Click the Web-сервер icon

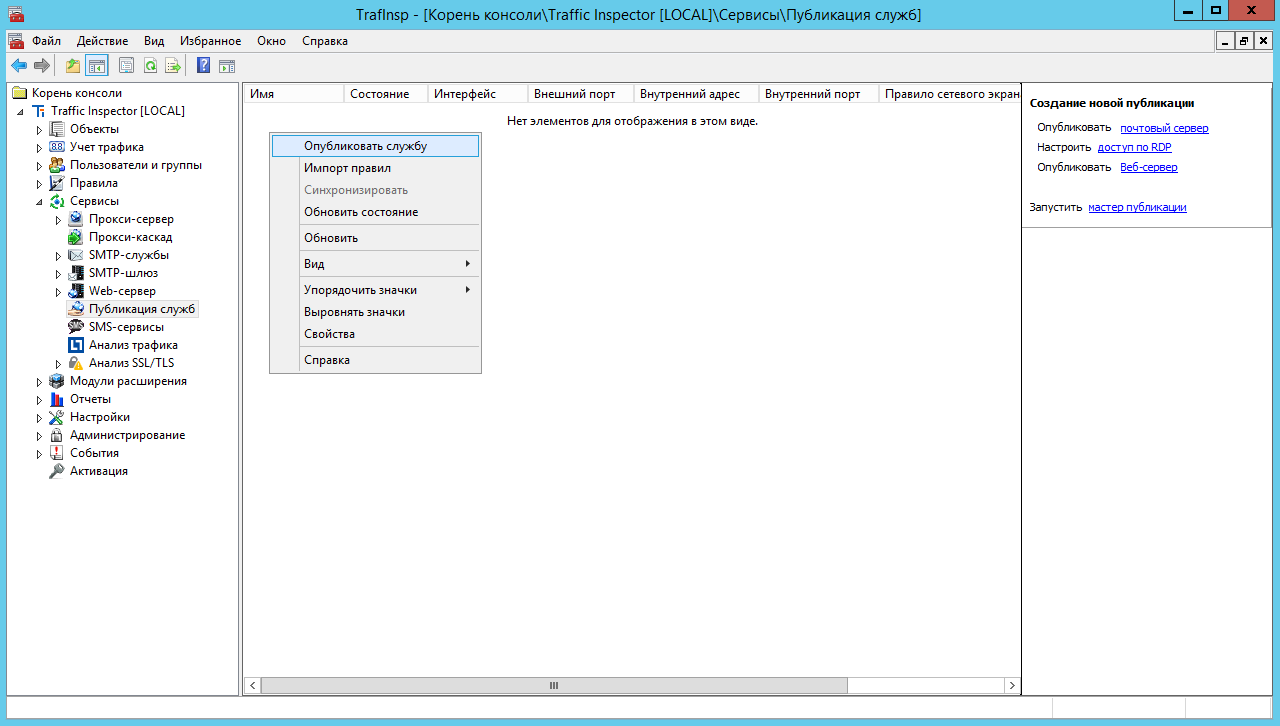[76, 291]
